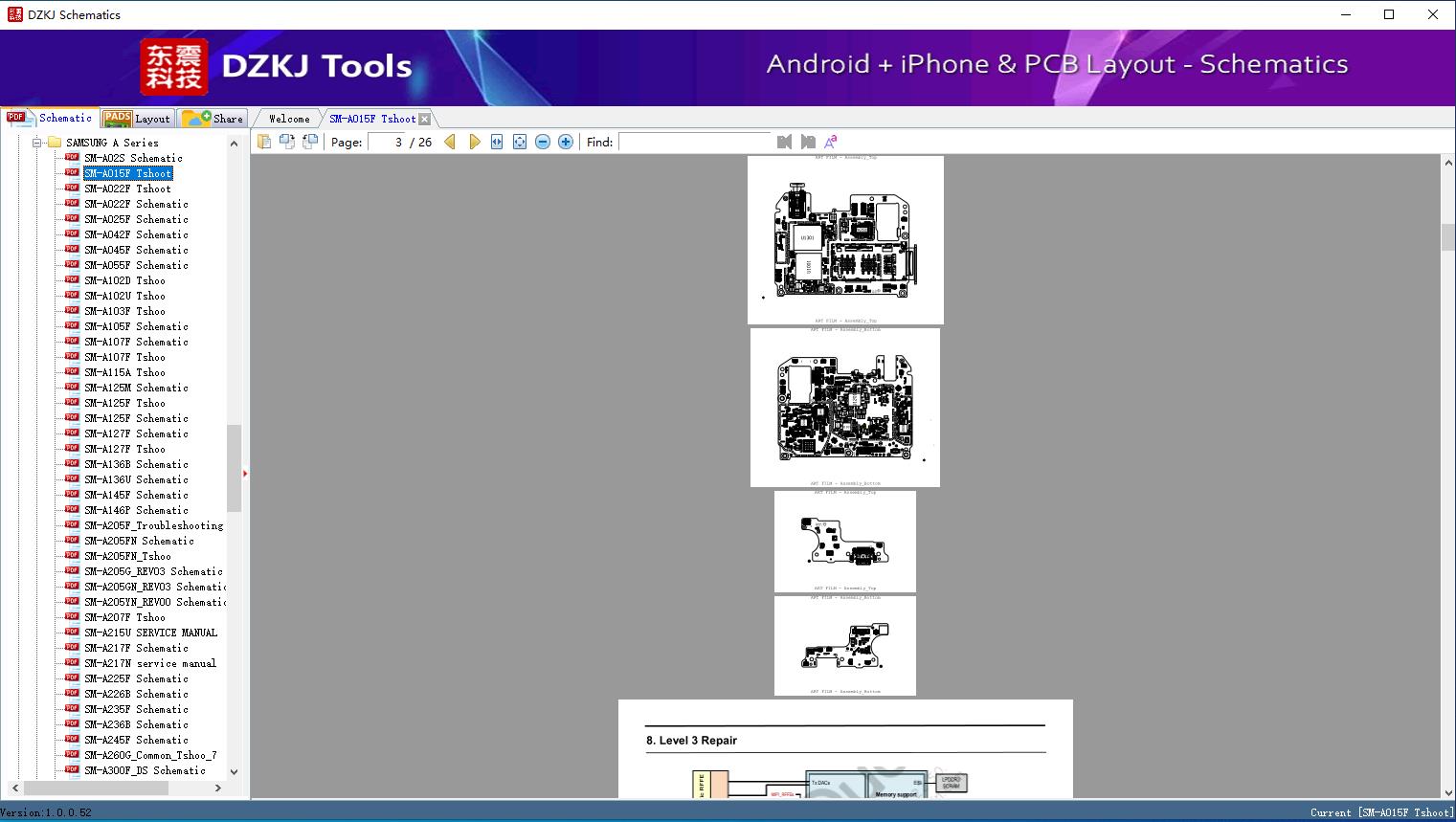The width and height of the screenshot is (1456, 822).
Task: Click the bottom board assembly diagram page
Action: click(845, 408)
